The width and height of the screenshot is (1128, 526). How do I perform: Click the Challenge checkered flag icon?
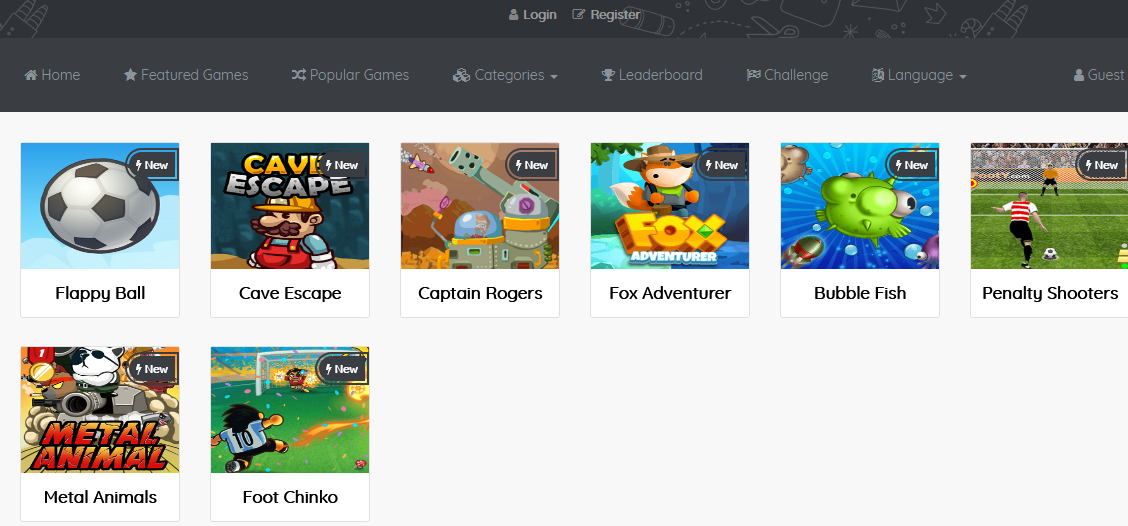pyautogui.click(x=754, y=75)
